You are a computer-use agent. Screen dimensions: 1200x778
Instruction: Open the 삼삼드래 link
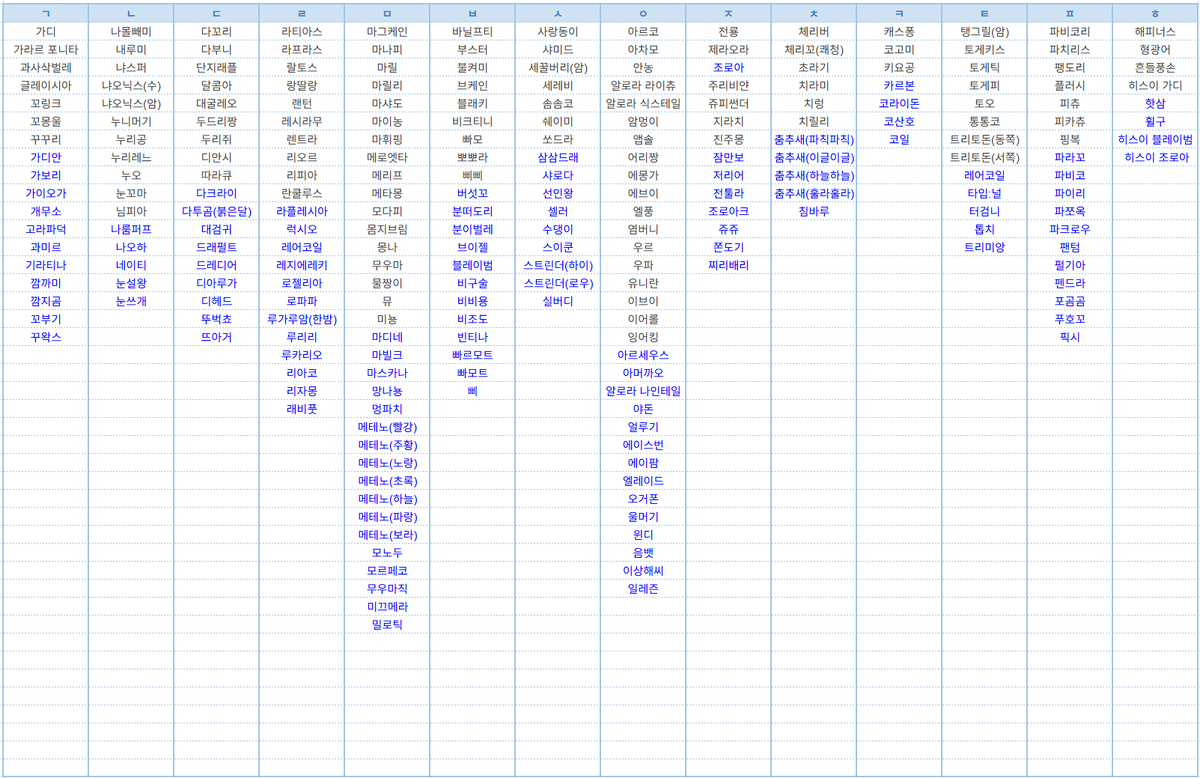[x=558, y=157]
